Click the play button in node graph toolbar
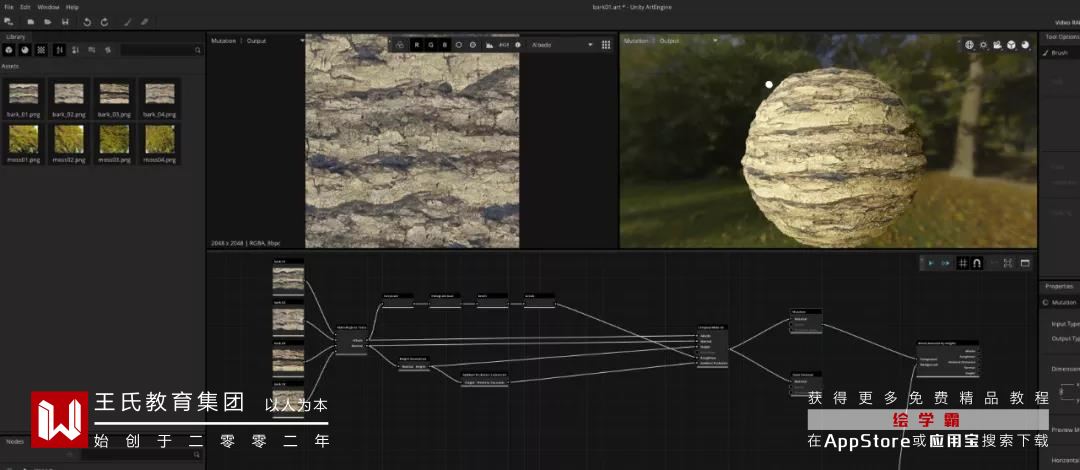The width and height of the screenshot is (1080, 470). click(x=931, y=263)
